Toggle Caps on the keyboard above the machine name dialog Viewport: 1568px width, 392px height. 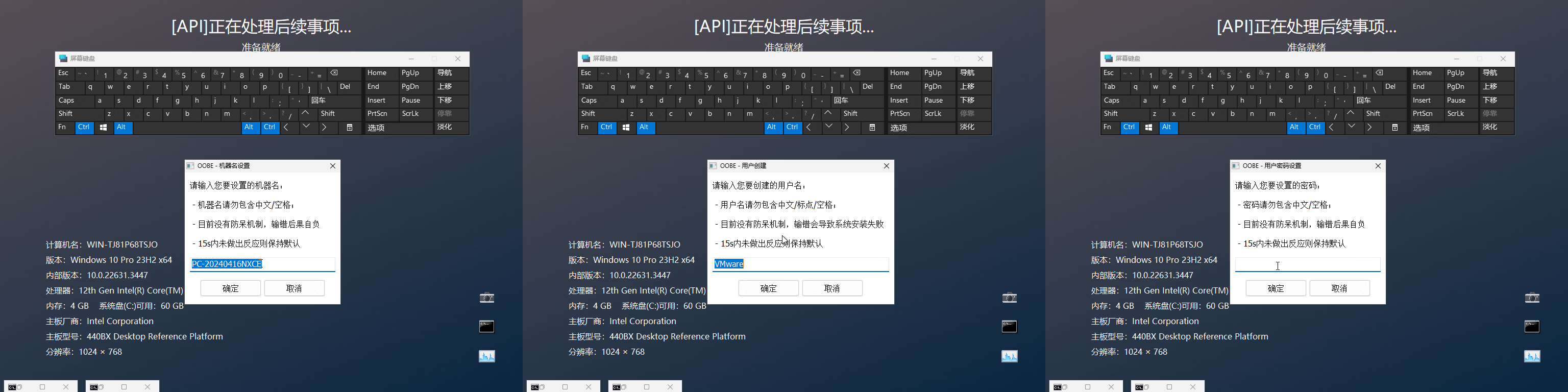(x=67, y=101)
